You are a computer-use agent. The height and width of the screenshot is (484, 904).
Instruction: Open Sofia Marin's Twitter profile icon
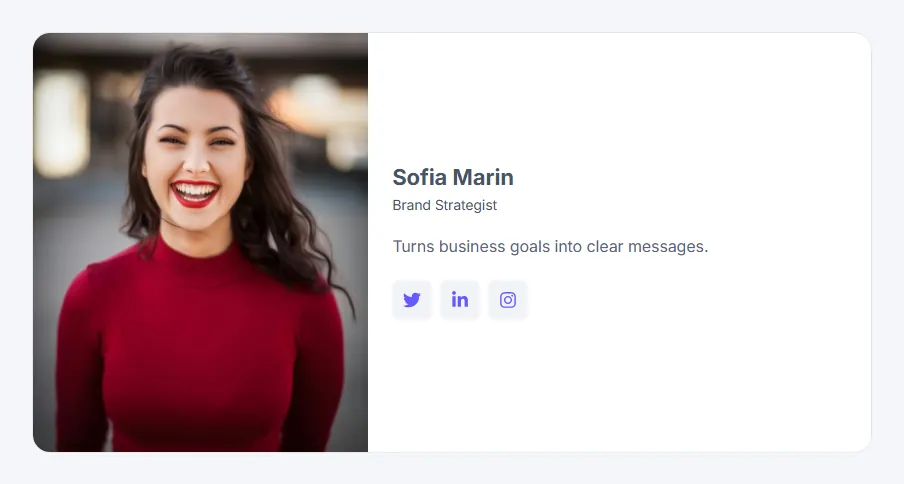coord(412,300)
